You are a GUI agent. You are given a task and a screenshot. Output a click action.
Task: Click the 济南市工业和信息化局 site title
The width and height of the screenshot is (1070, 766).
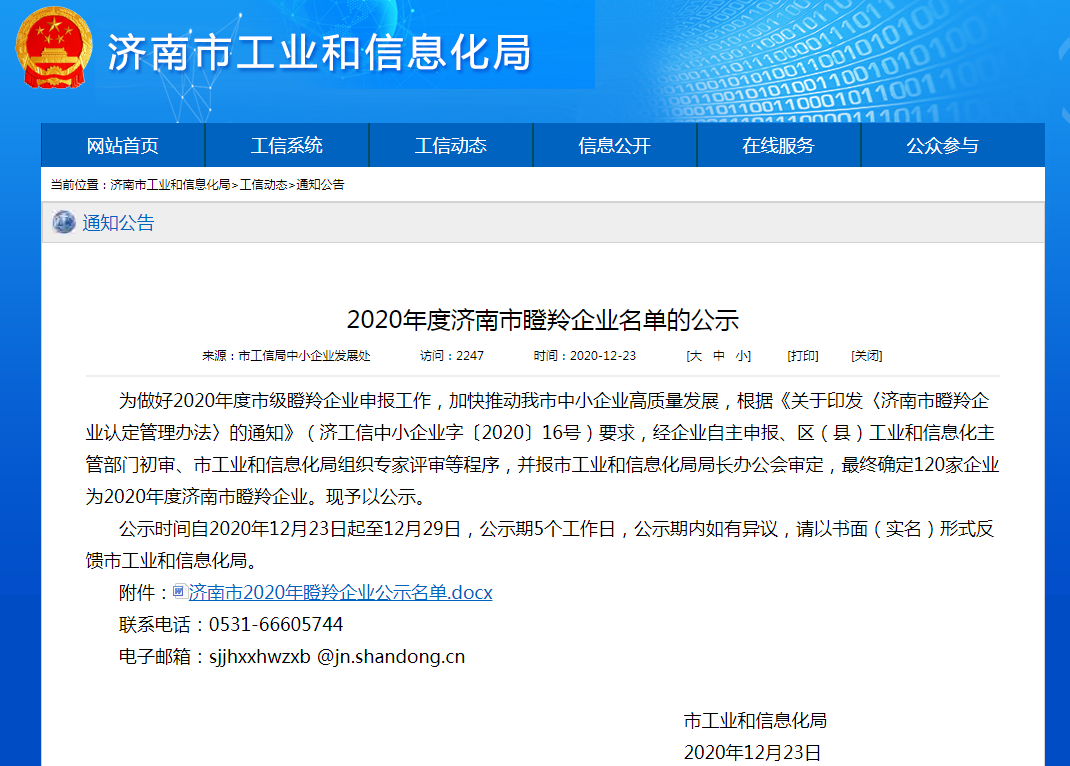point(319,53)
